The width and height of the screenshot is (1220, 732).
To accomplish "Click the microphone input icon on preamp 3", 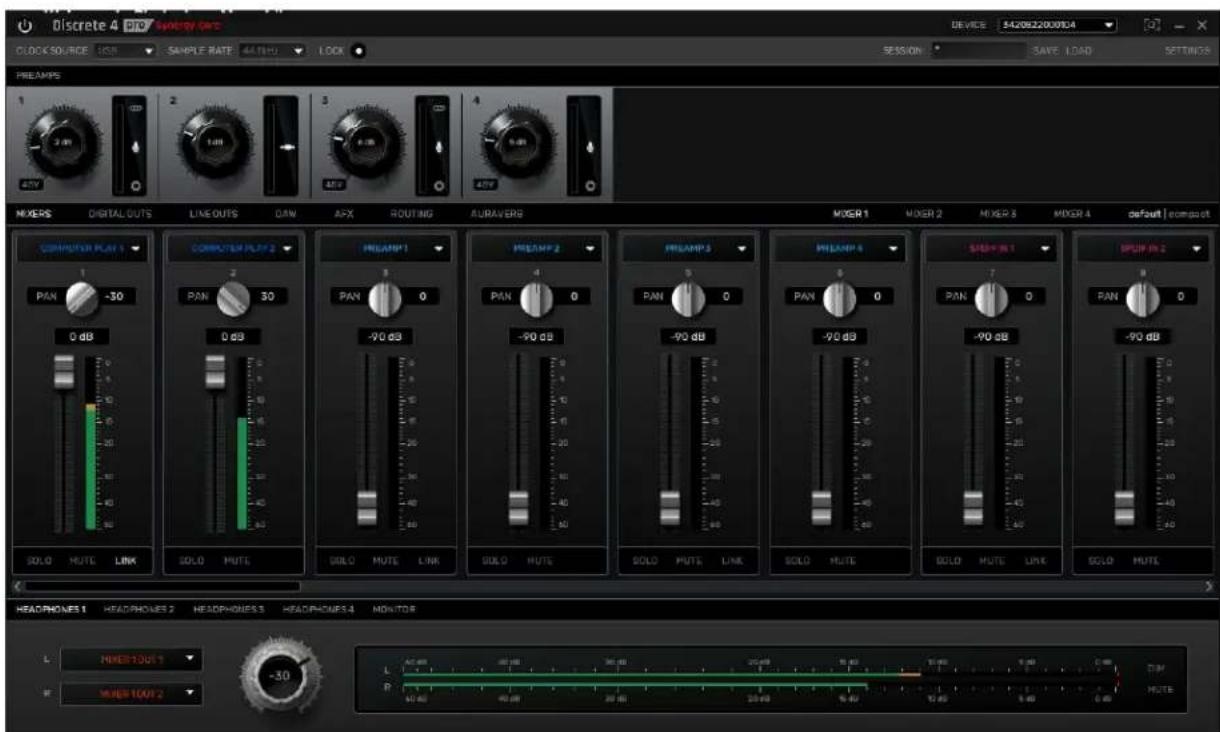I will tap(439, 146).
